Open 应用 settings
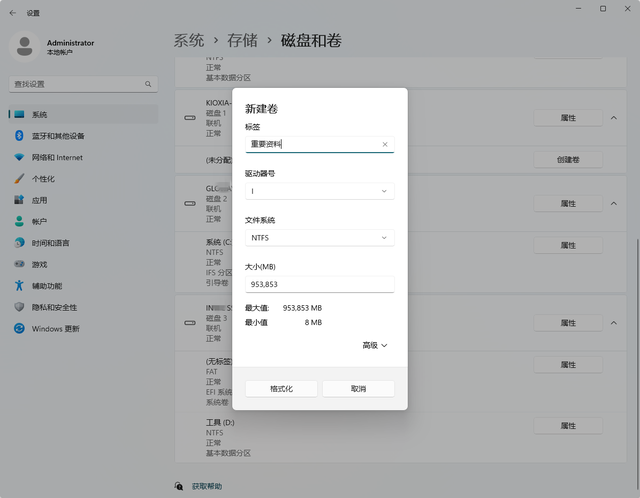640x498 pixels. point(83,200)
